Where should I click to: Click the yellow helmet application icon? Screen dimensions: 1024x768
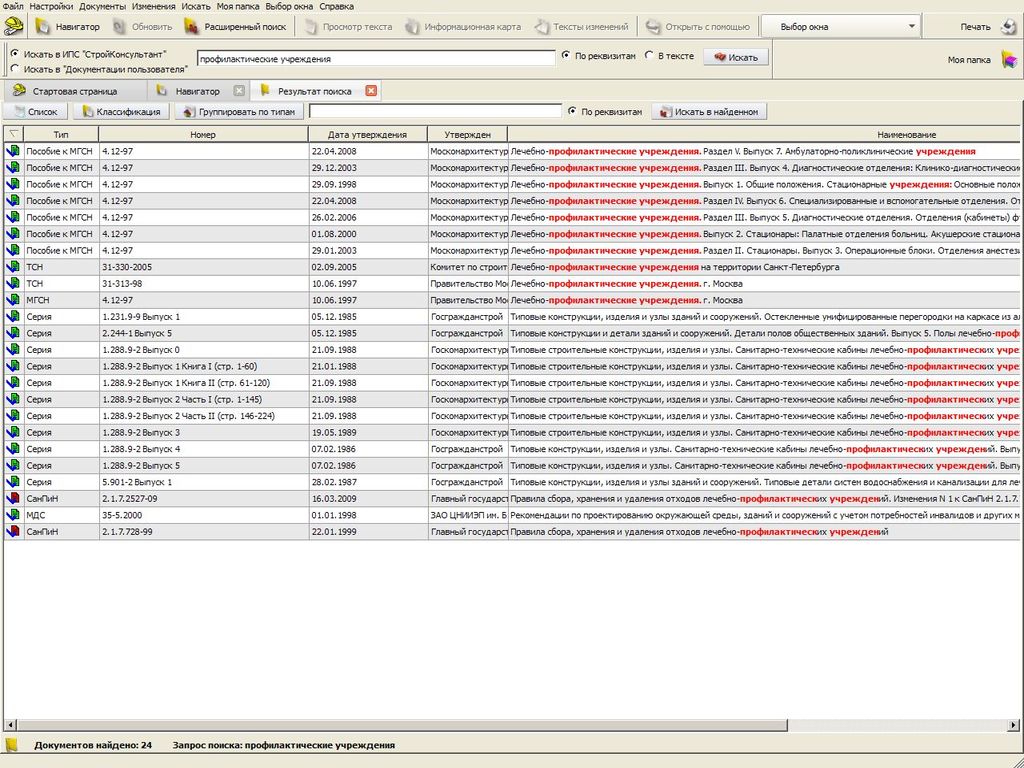click(x=14, y=26)
